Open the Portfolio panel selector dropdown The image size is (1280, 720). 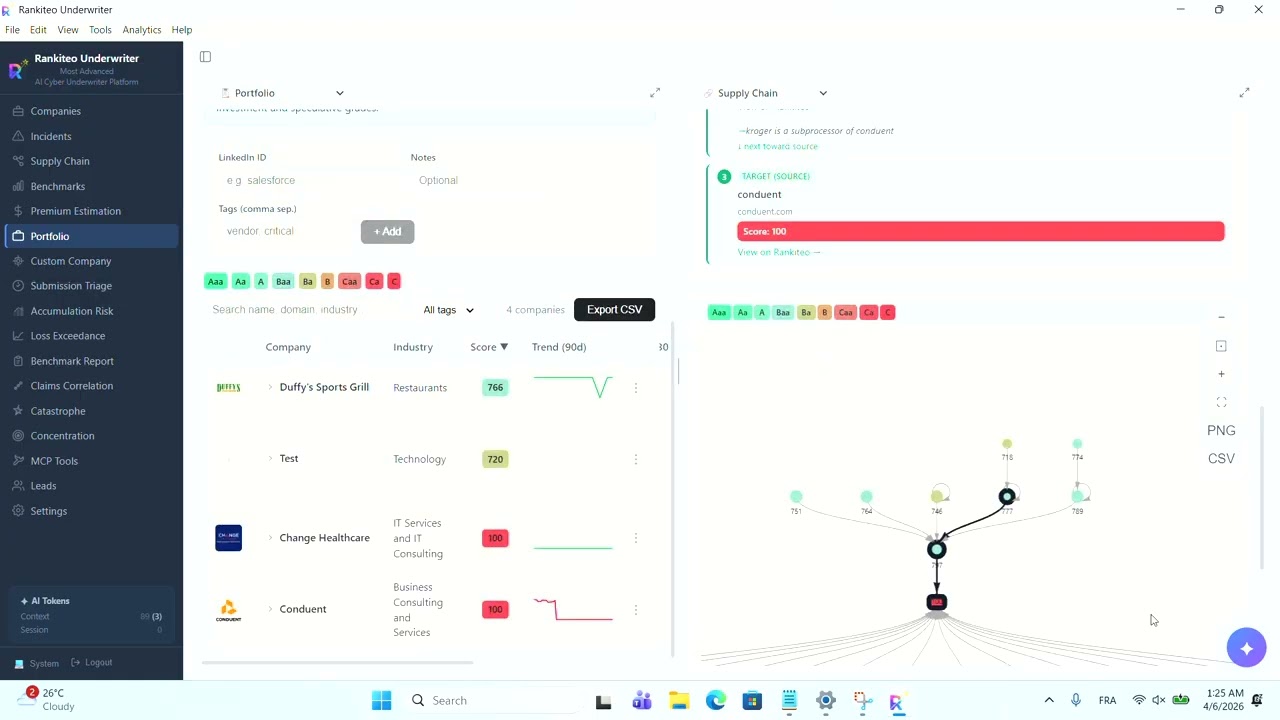pos(283,93)
